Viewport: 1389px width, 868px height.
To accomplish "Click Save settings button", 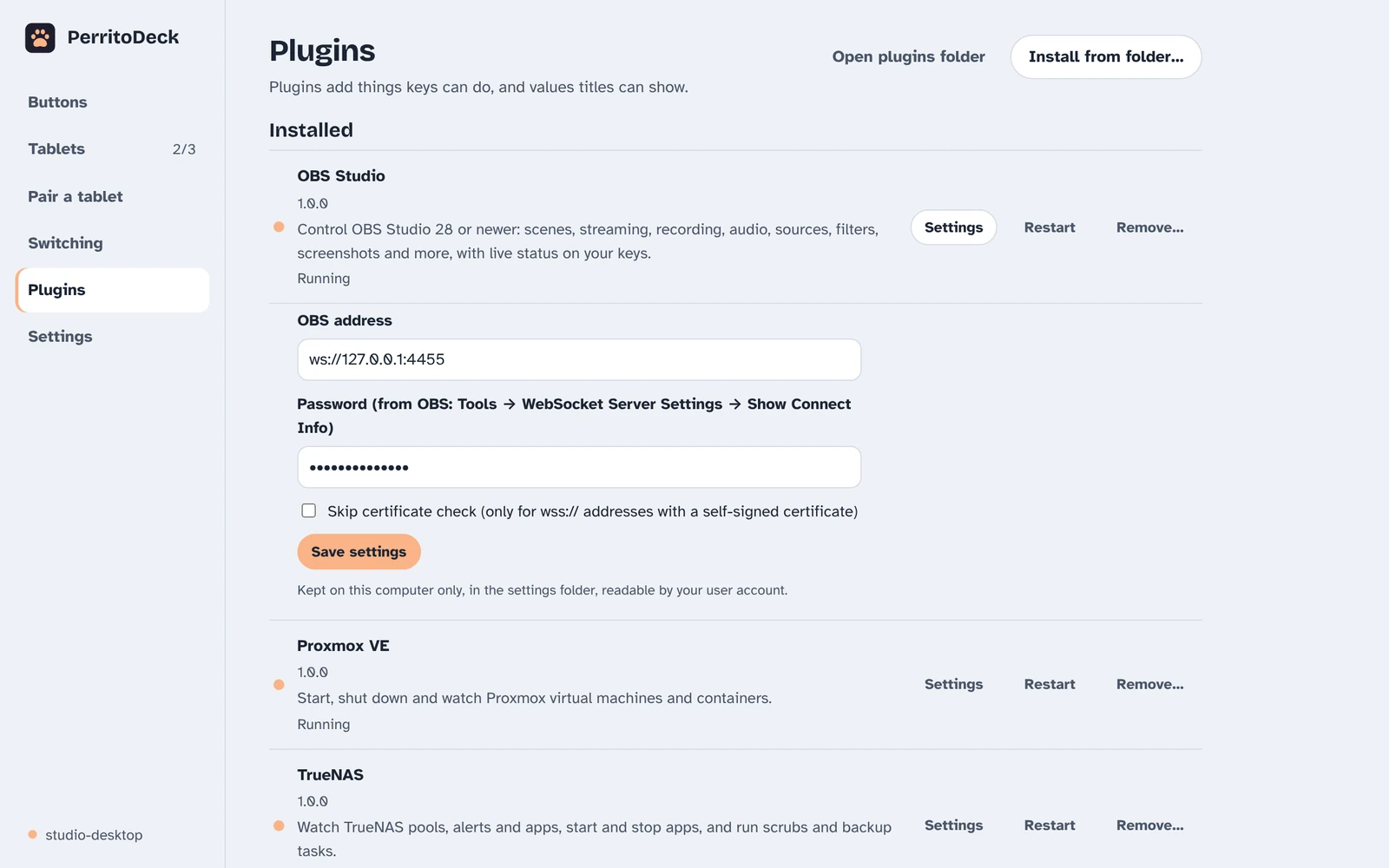I will (359, 552).
